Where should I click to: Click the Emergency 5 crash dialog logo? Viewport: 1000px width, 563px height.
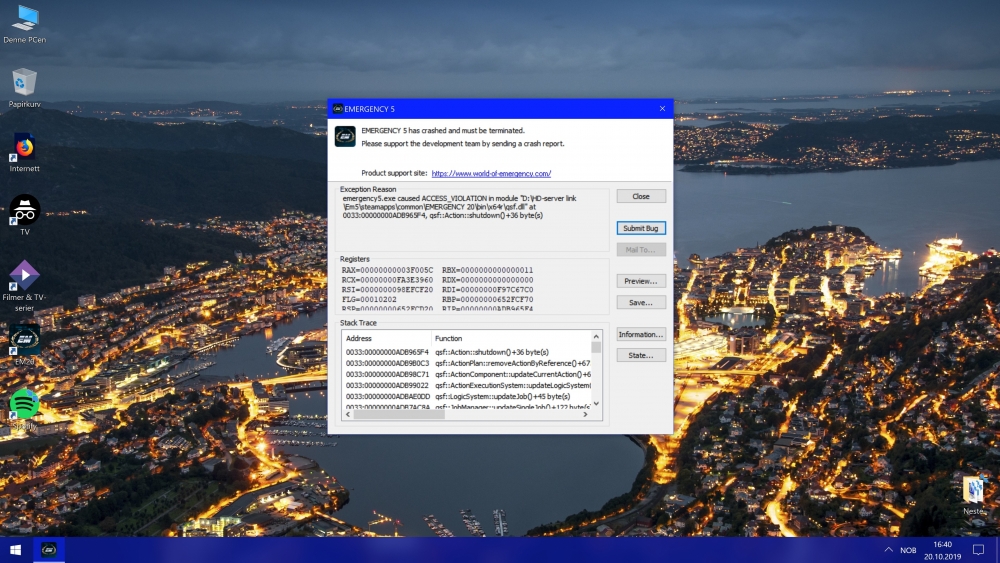345,136
